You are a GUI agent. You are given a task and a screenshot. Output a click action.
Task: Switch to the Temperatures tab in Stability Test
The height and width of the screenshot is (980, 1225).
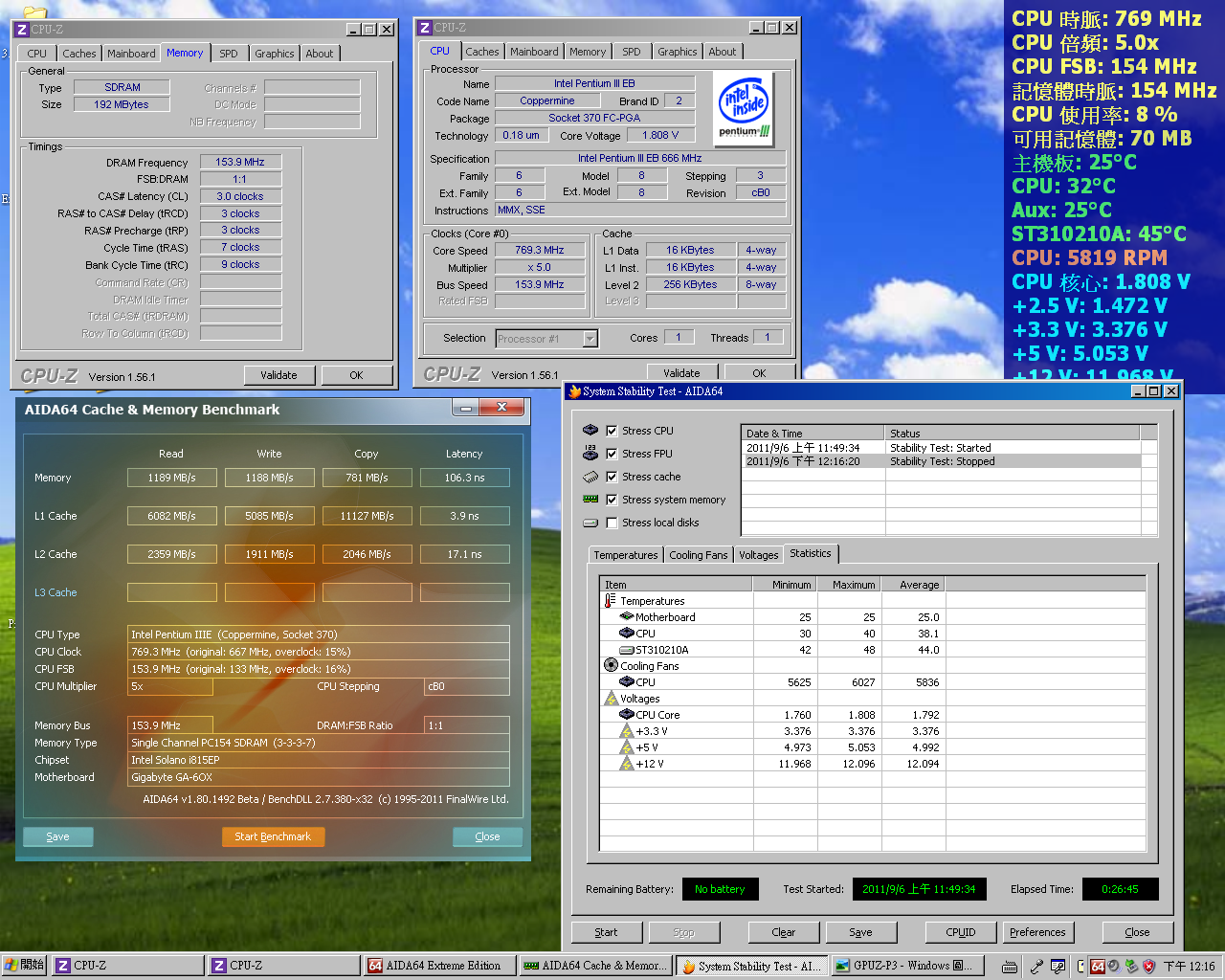click(626, 555)
